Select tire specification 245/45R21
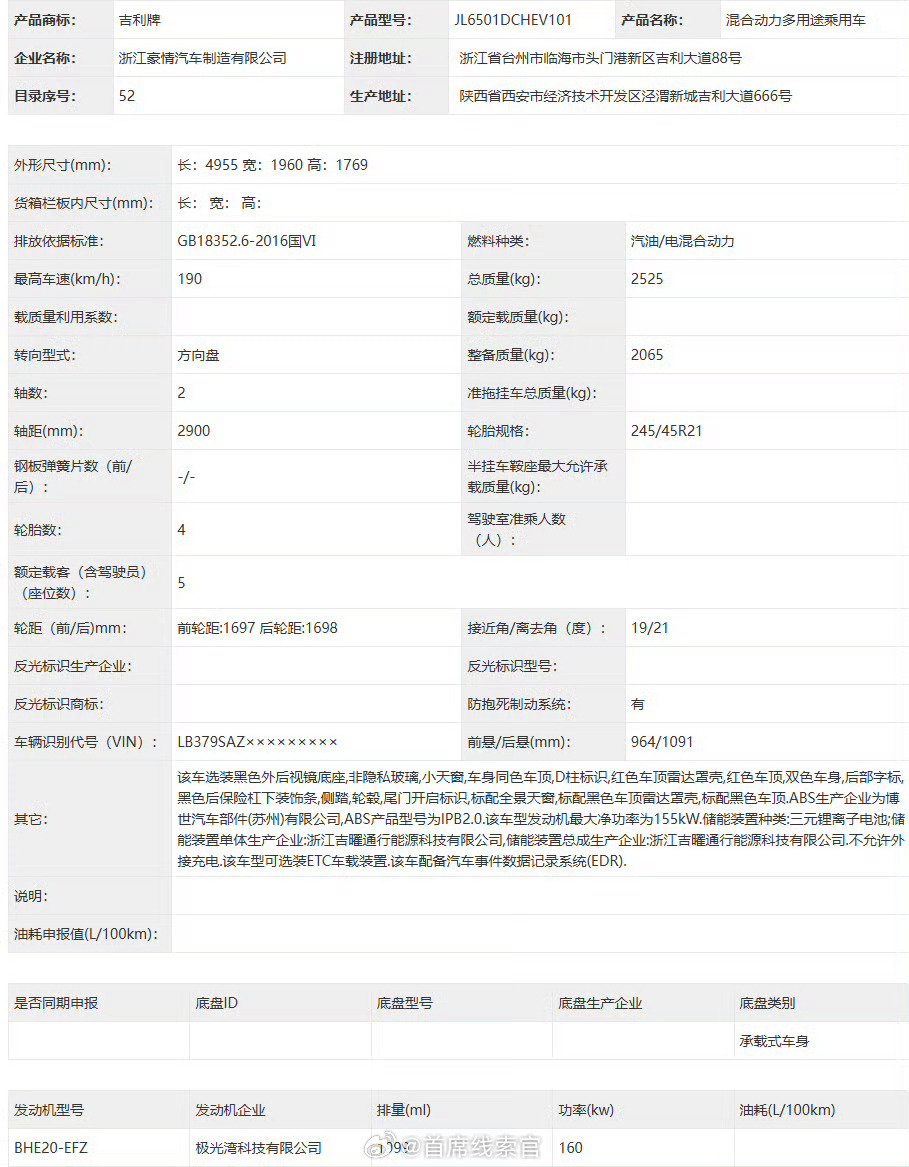Screen dimensions: 909x1167 [666, 431]
